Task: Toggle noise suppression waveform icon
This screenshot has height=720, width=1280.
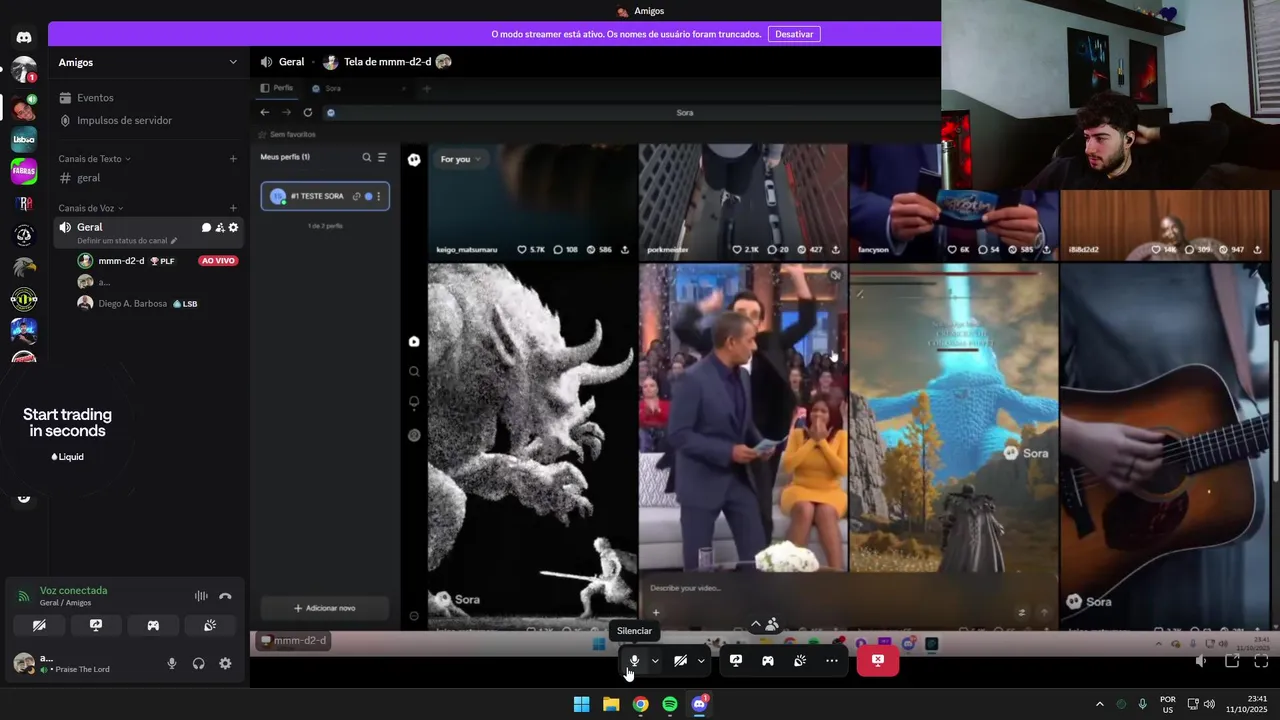Action: click(201, 597)
